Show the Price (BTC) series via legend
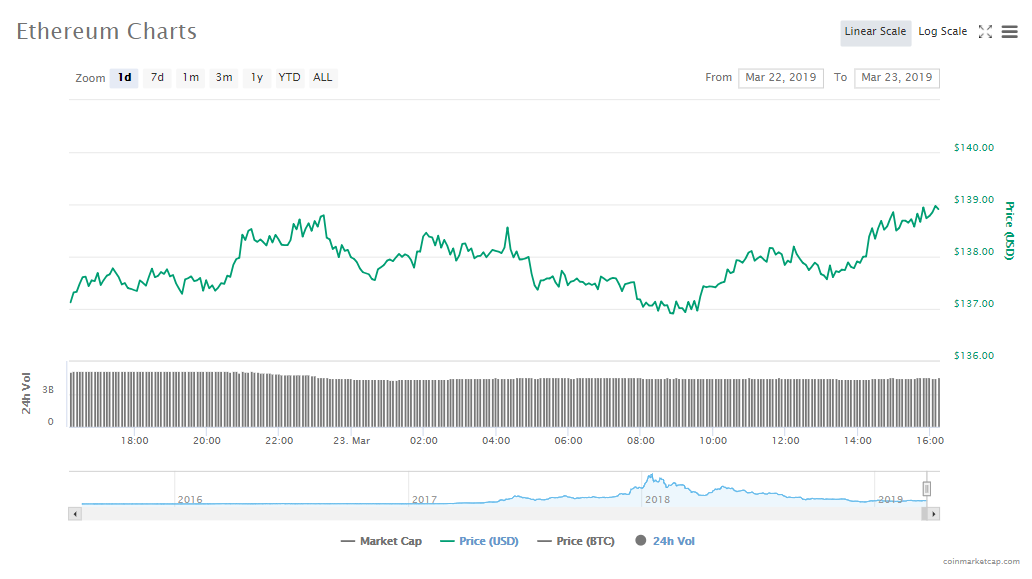 tap(576, 541)
